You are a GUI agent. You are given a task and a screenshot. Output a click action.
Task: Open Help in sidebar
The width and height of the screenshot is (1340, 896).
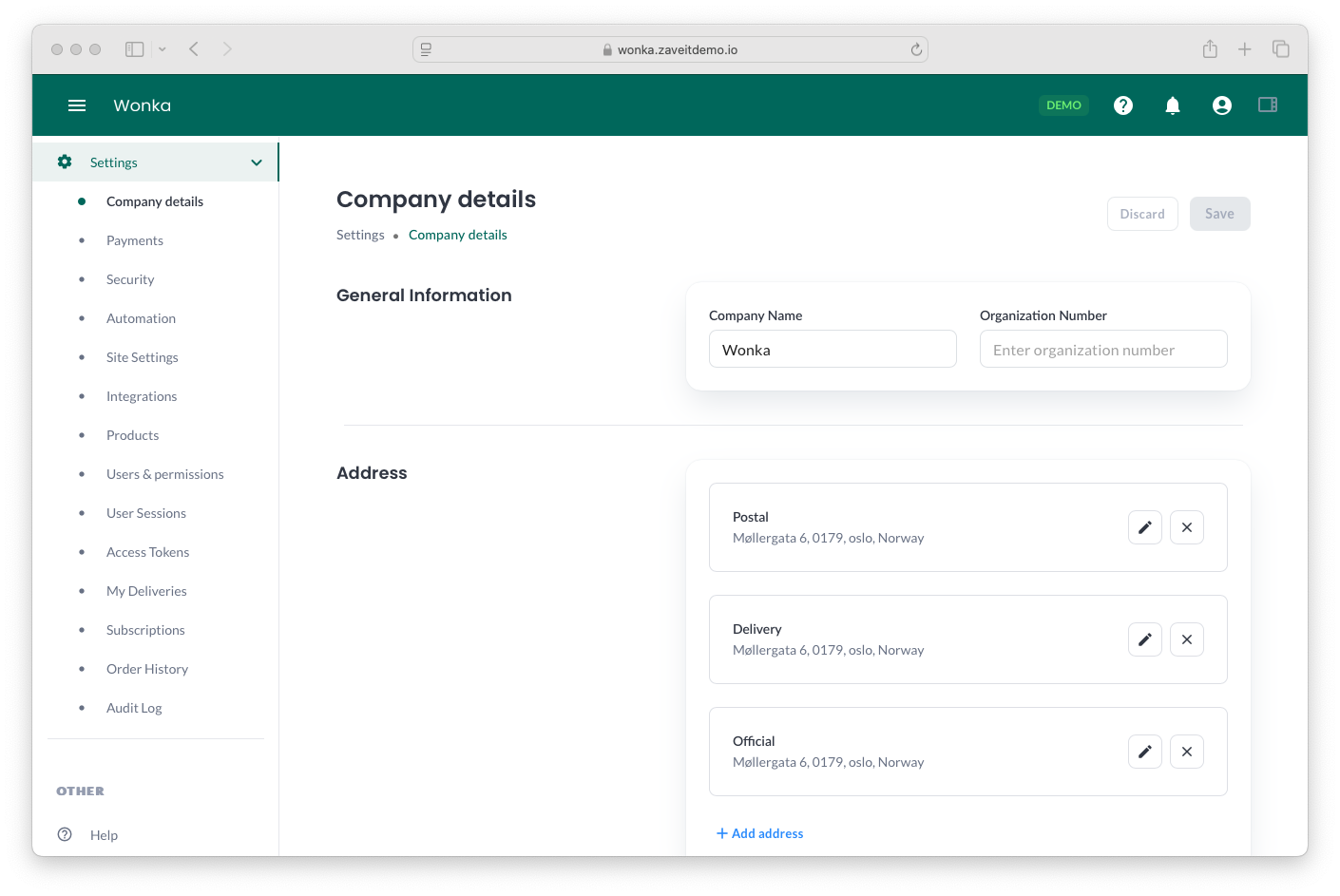point(104,835)
